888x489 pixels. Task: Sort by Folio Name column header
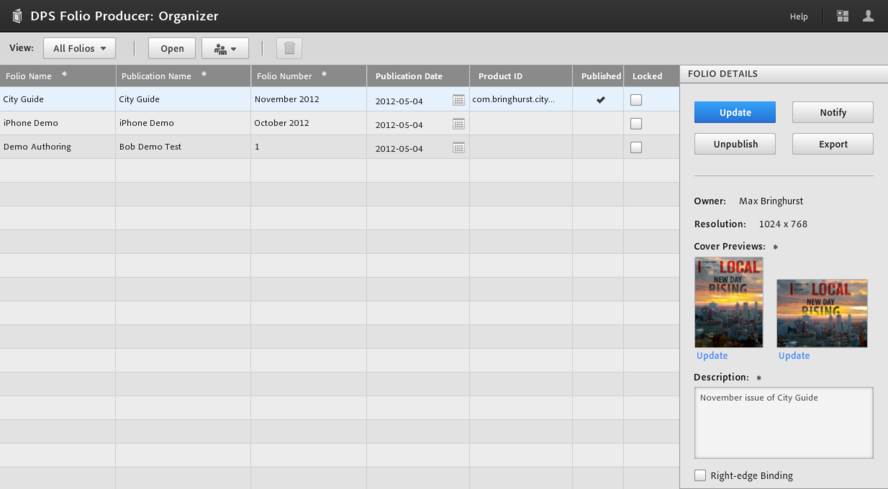[58, 76]
